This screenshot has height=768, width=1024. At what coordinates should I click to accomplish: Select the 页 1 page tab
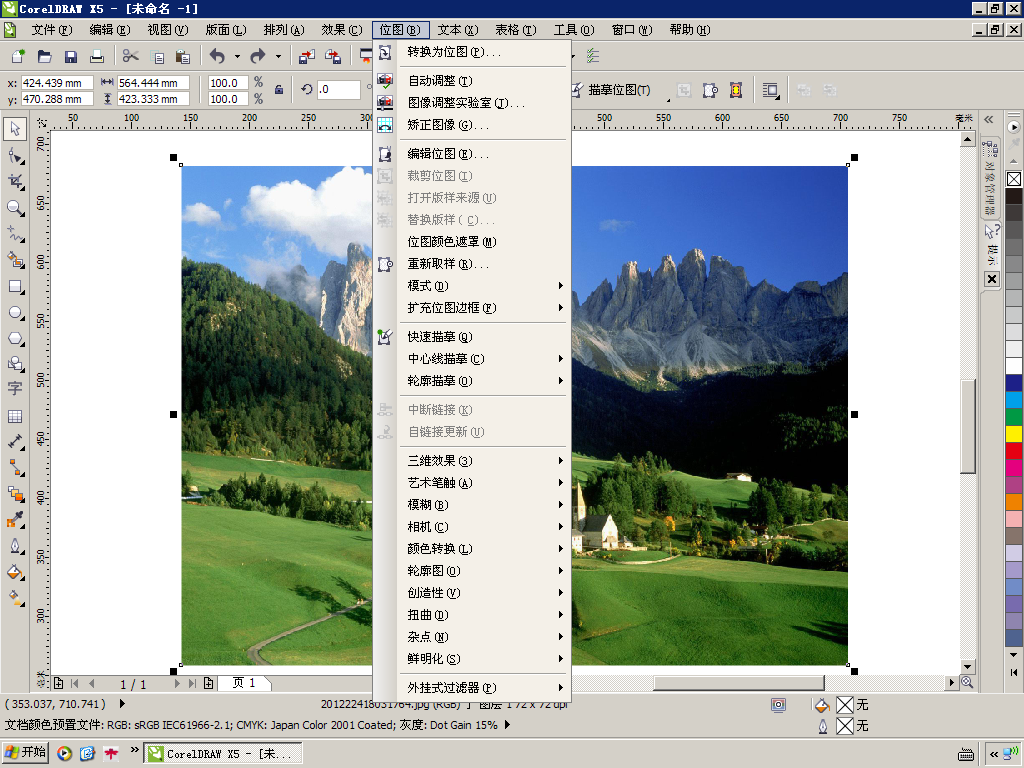[x=243, y=683]
